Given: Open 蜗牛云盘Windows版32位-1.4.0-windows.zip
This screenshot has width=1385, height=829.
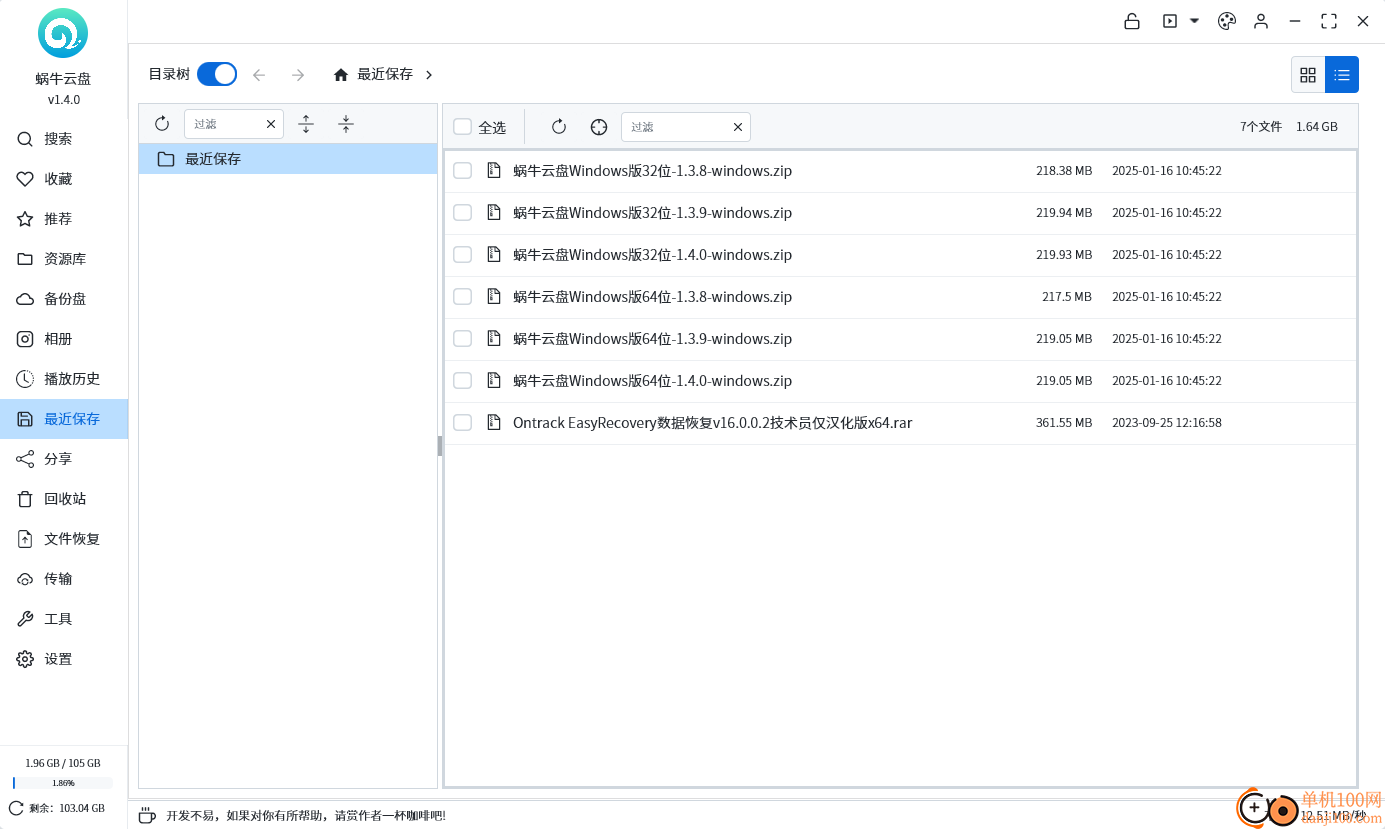Looking at the screenshot, I should coord(652,255).
